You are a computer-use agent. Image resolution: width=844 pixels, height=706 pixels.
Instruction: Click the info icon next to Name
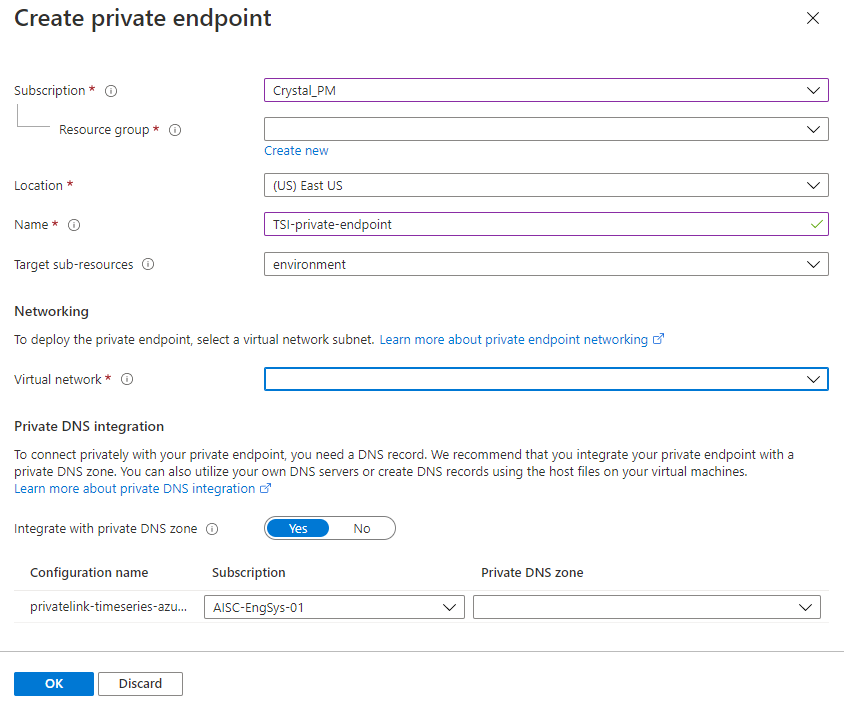coord(74,225)
